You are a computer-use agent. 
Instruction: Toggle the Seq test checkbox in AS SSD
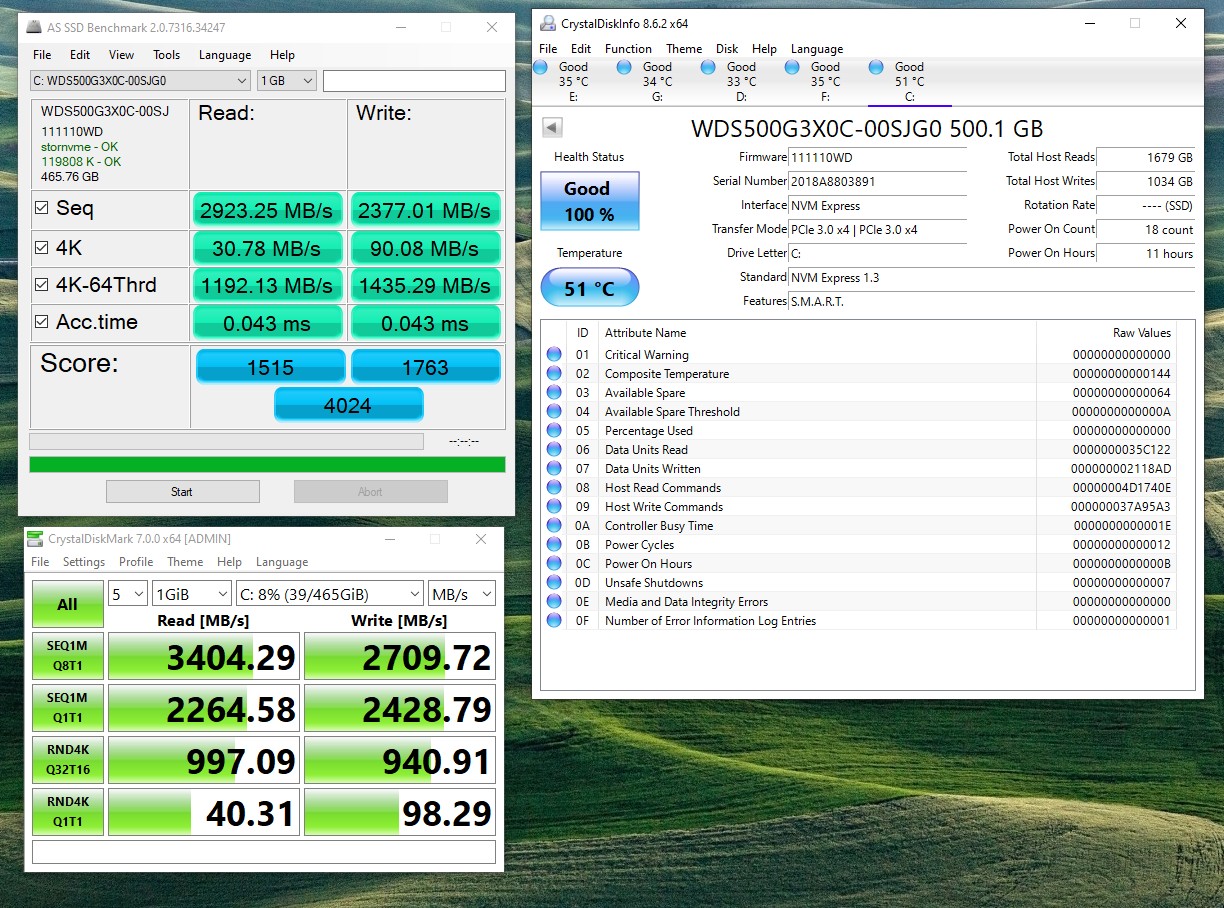(x=42, y=209)
